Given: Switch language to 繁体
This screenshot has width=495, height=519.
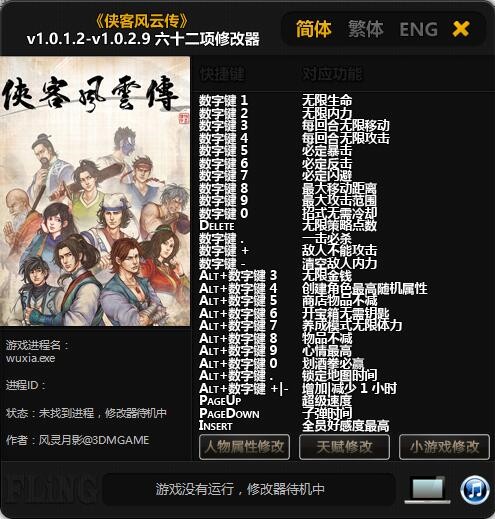Looking at the screenshot, I should [x=366, y=29].
